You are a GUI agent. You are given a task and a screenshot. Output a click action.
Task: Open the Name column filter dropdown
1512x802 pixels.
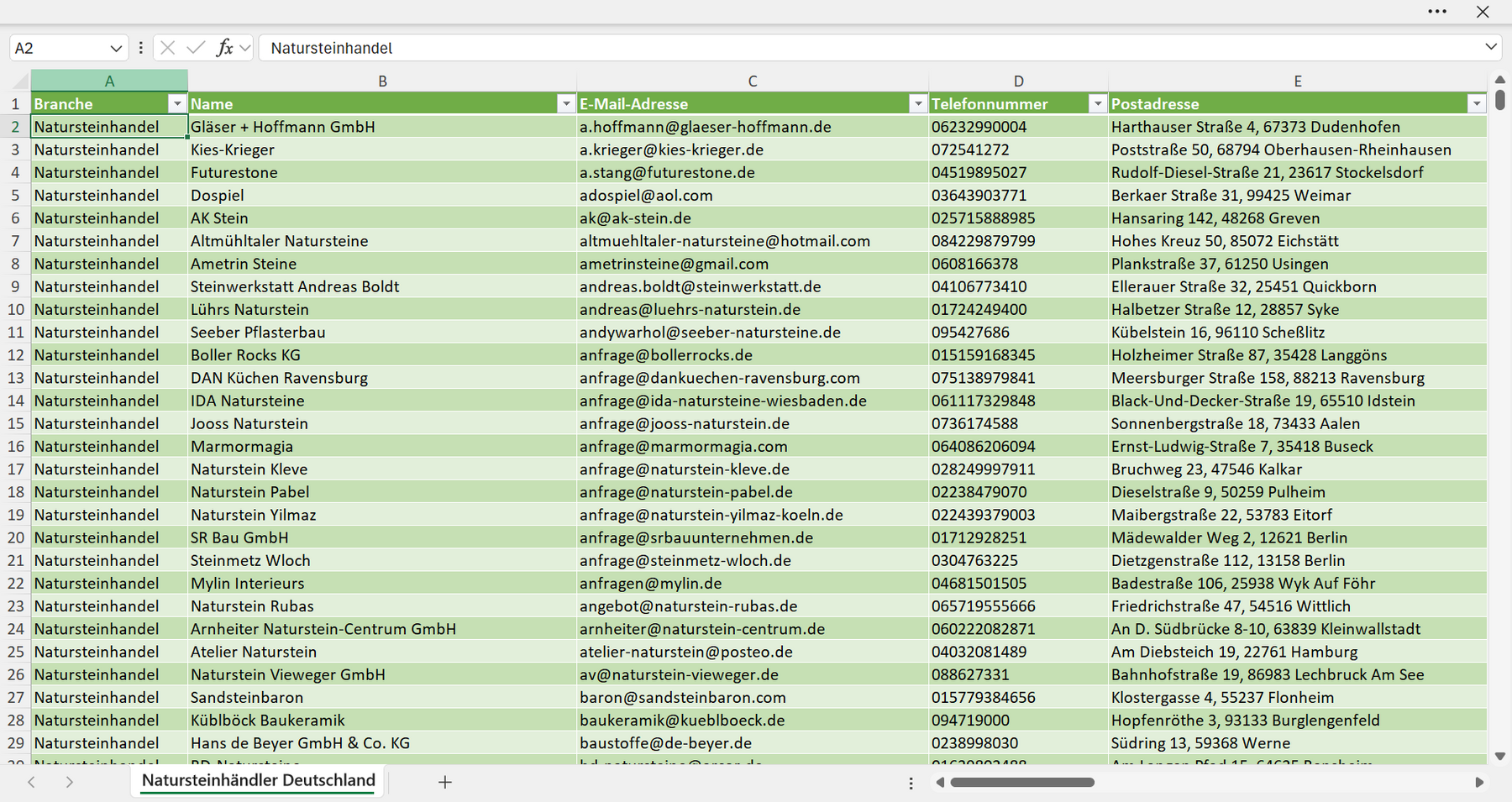tap(566, 104)
